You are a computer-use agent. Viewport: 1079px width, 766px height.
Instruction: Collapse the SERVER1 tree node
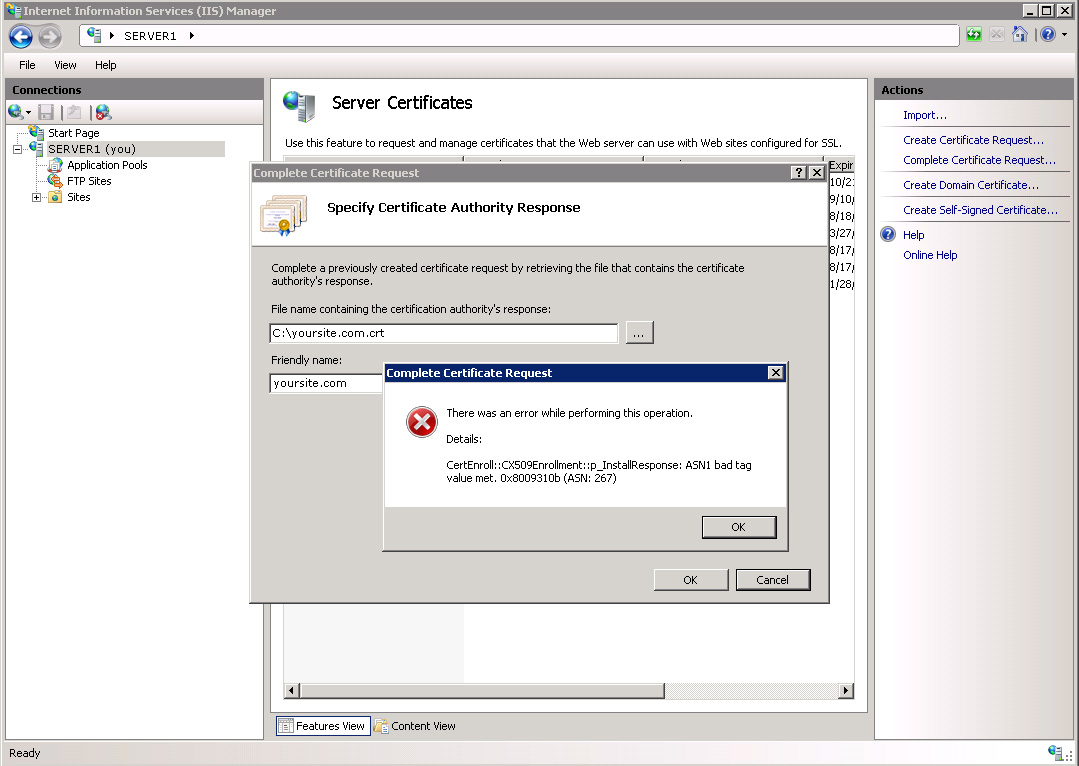(x=18, y=149)
